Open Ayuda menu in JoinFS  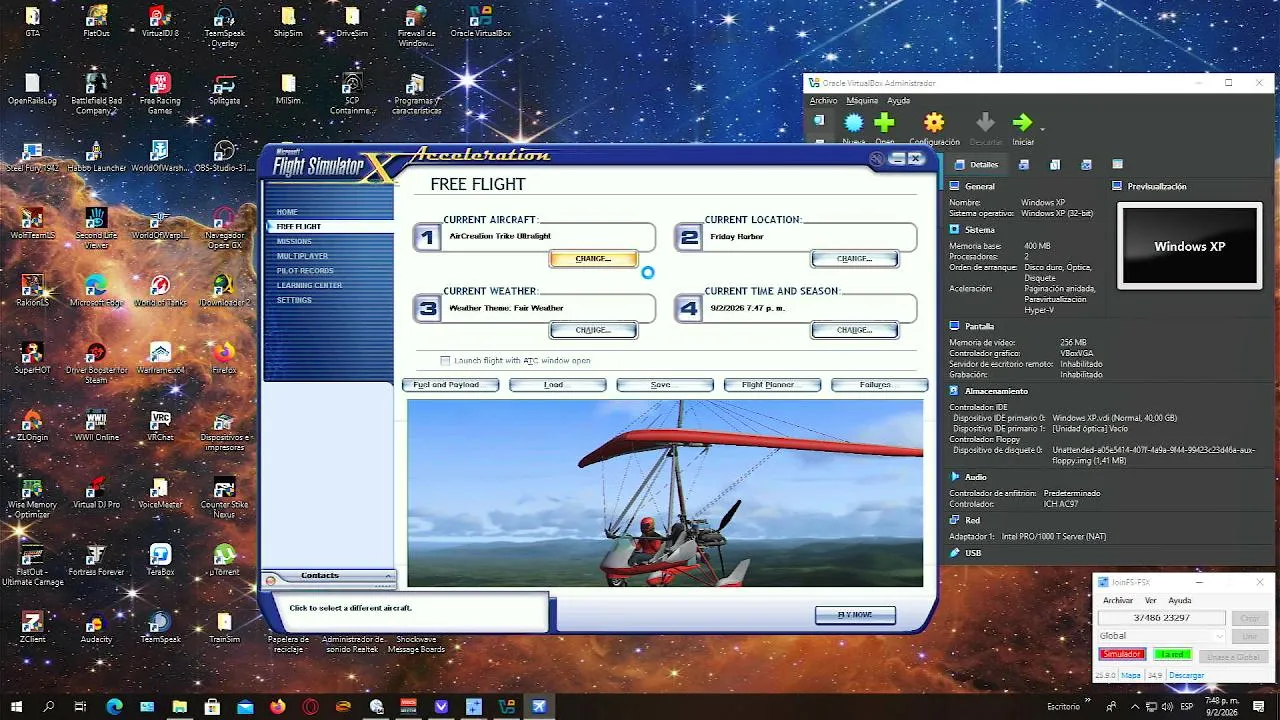[x=1180, y=601]
